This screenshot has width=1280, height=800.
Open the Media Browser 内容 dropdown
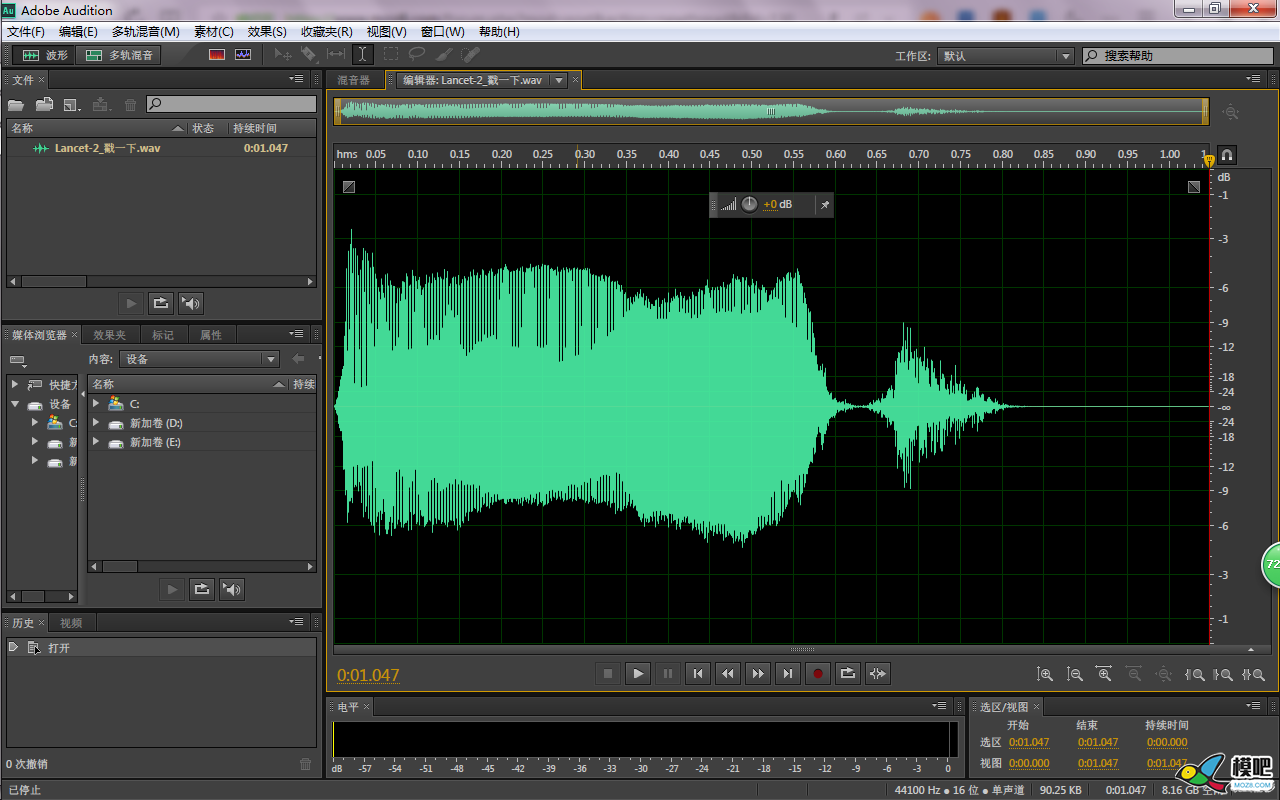click(199, 359)
